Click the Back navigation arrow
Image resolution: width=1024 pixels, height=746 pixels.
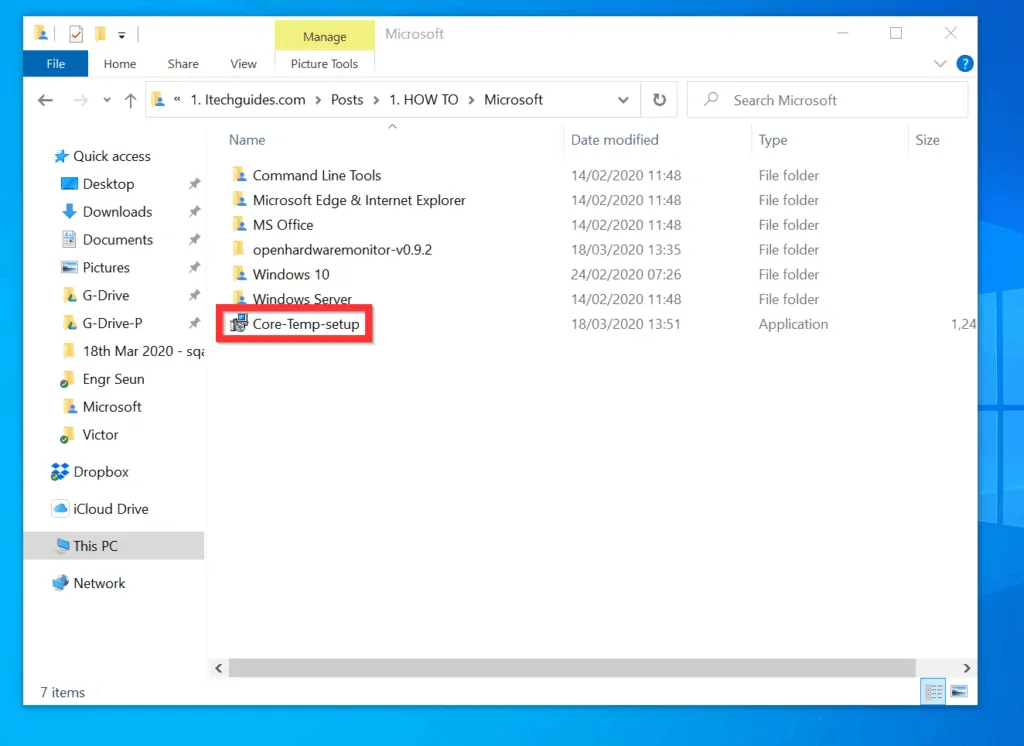point(45,100)
